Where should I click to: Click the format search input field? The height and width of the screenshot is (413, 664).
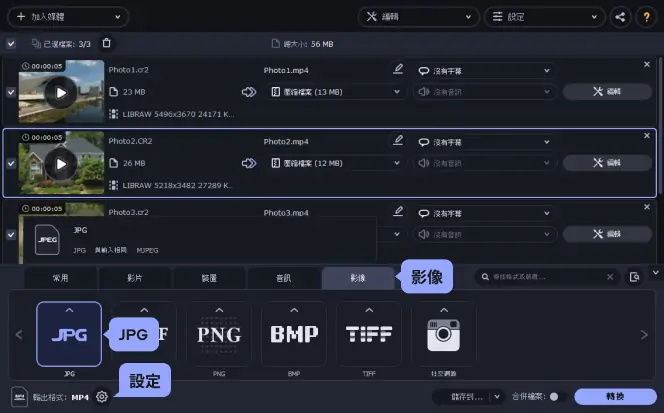pyautogui.click(x=546, y=277)
